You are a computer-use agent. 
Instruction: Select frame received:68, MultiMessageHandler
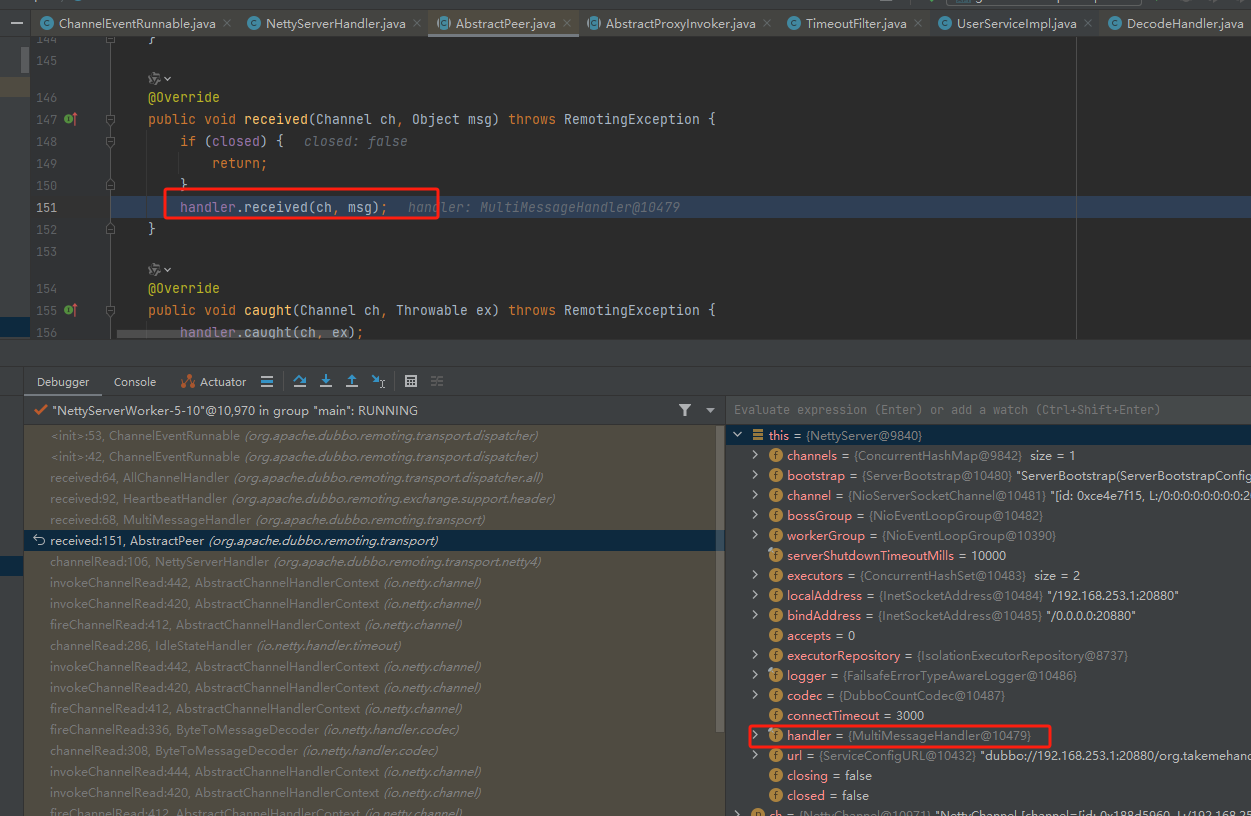(370, 519)
